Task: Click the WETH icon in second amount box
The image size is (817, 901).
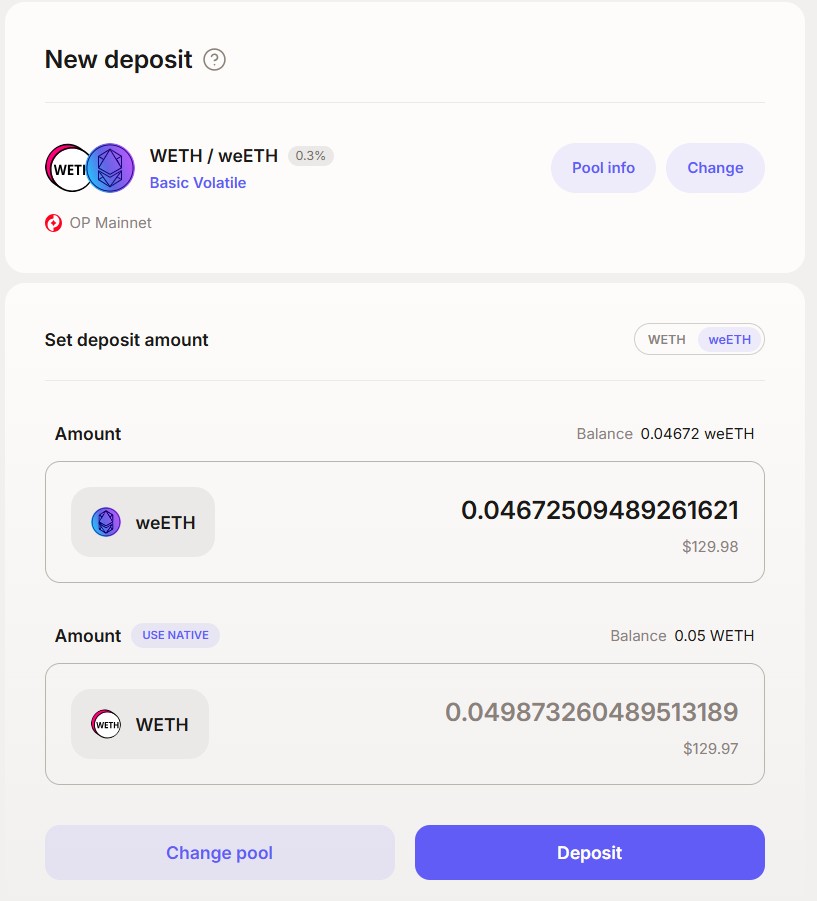Action: point(106,724)
